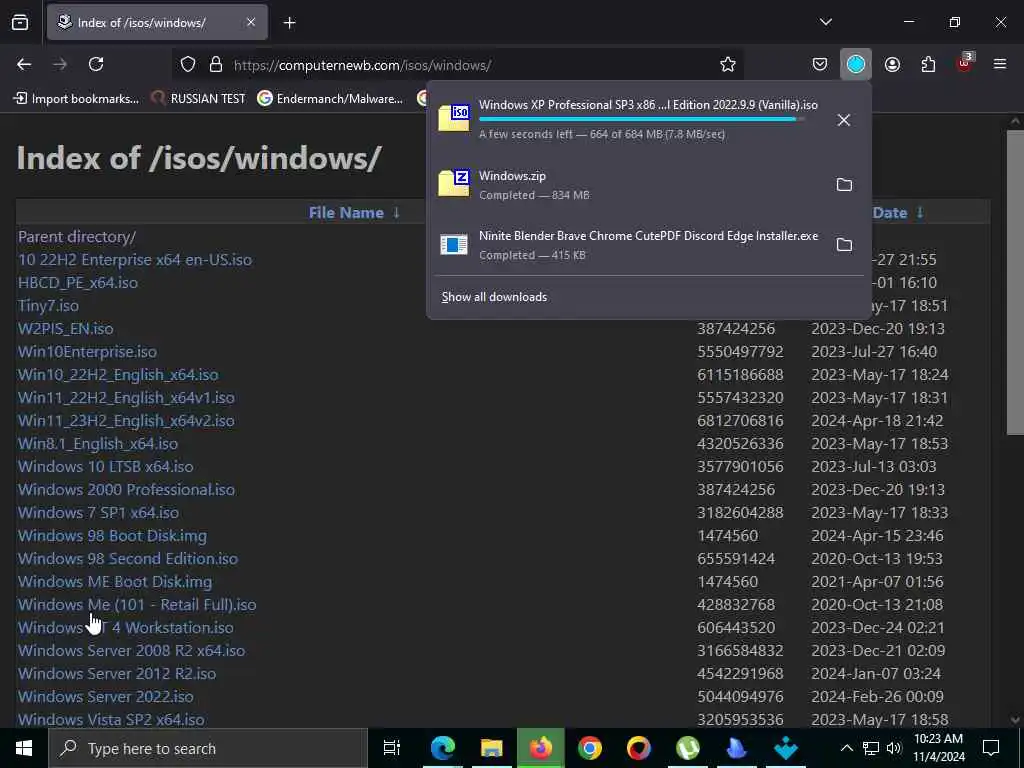Open Parent directory/ link
Screen dimensions: 1024x768
pyautogui.click(x=77, y=237)
